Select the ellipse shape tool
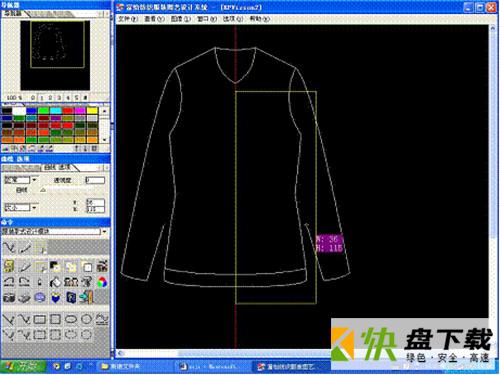 coord(71,319)
